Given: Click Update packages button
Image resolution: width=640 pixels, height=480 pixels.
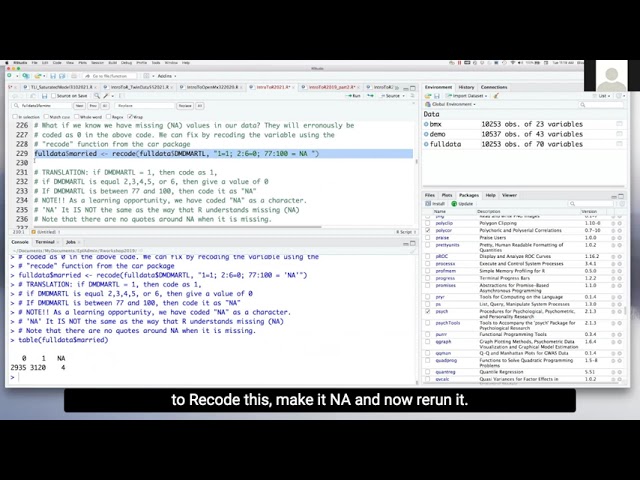Looking at the screenshot, I should tap(462, 204).
